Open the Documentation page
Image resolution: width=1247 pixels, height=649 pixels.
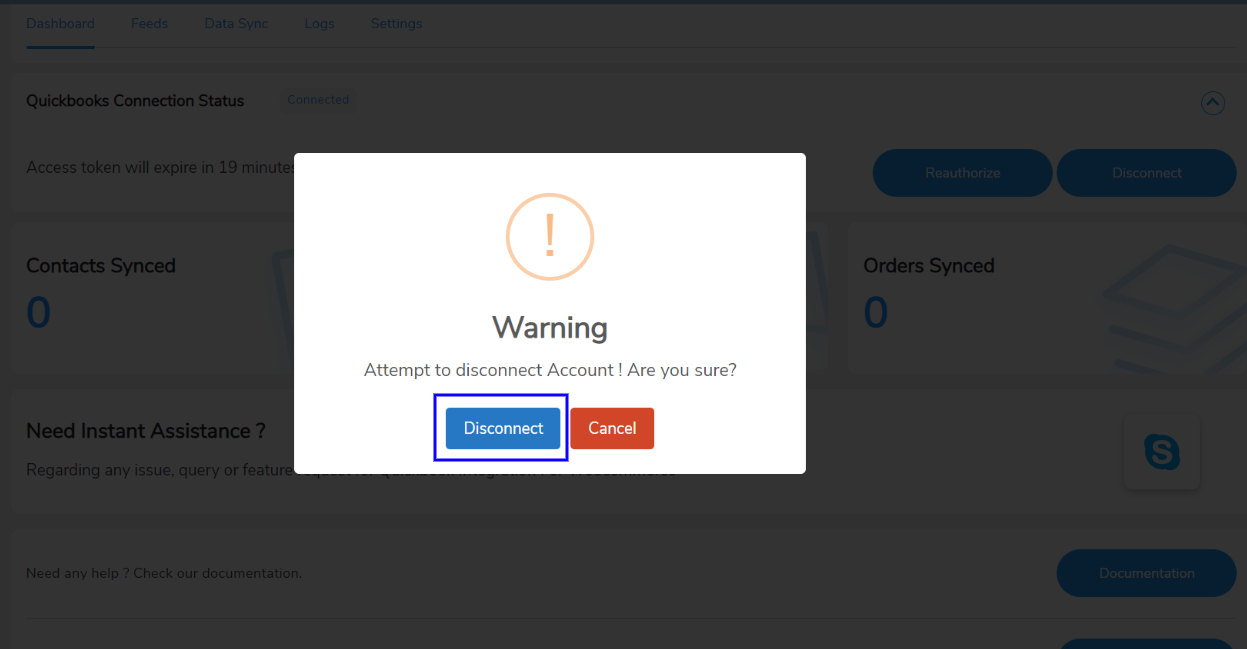click(1146, 573)
